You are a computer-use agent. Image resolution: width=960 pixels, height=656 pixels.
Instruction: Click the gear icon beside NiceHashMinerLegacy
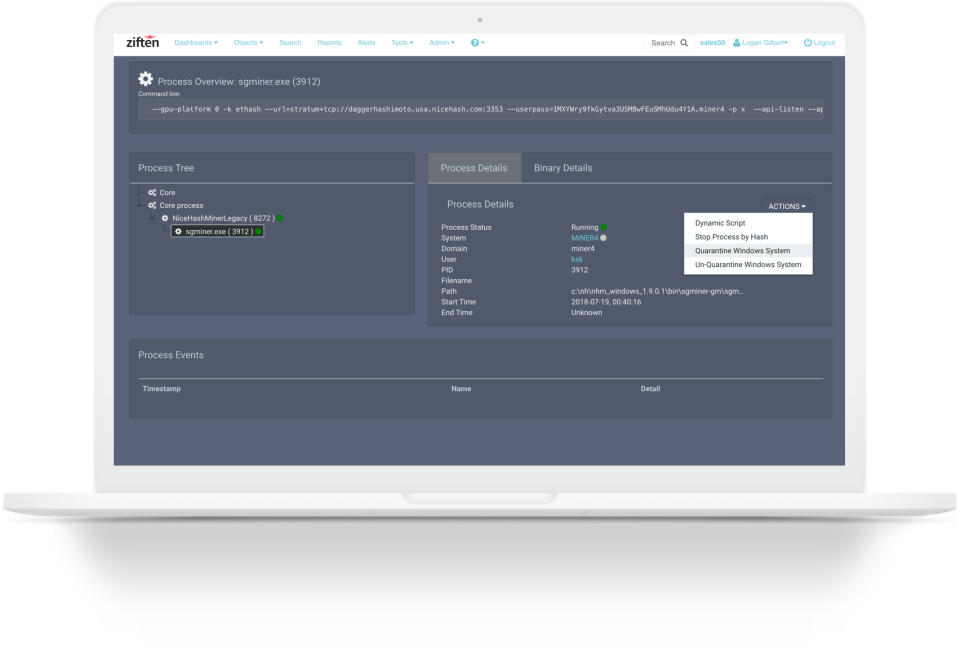(165, 217)
